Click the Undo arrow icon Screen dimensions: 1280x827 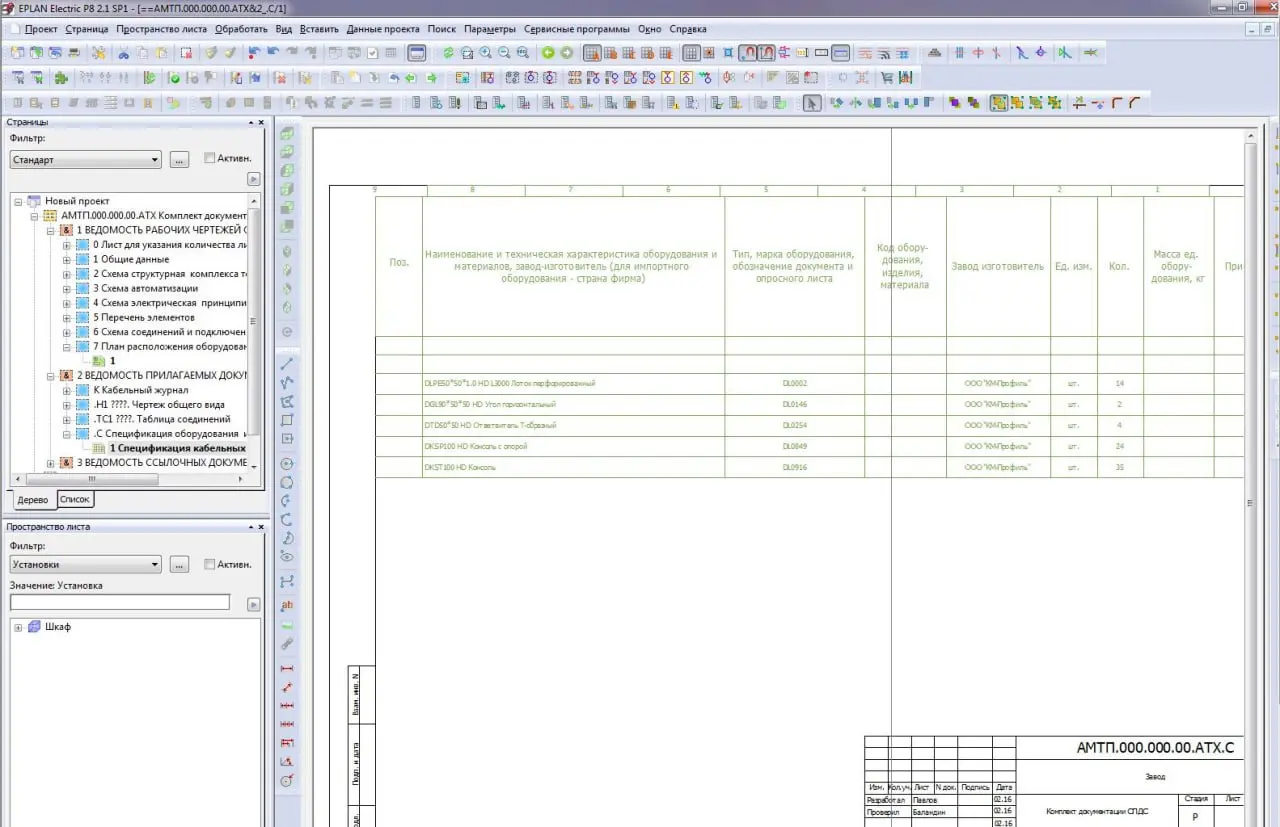273,53
